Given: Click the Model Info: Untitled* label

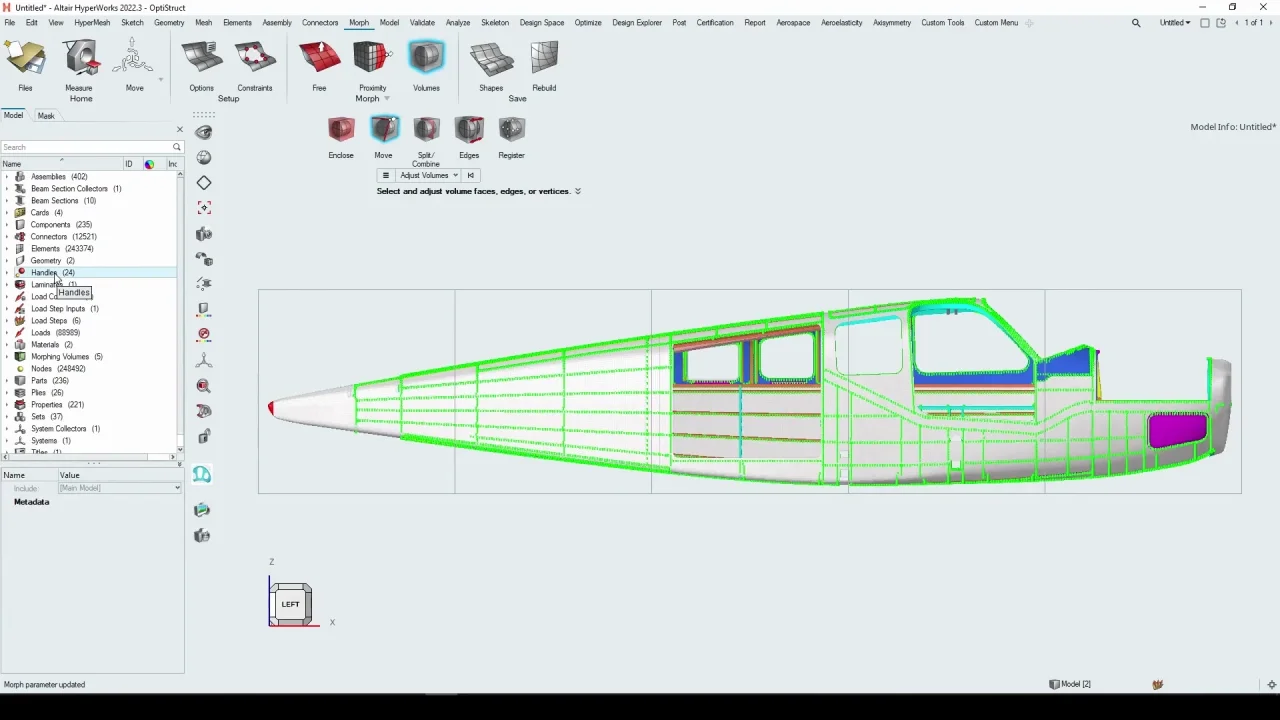Looking at the screenshot, I should pyautogui.click(x=1233, y=127).
